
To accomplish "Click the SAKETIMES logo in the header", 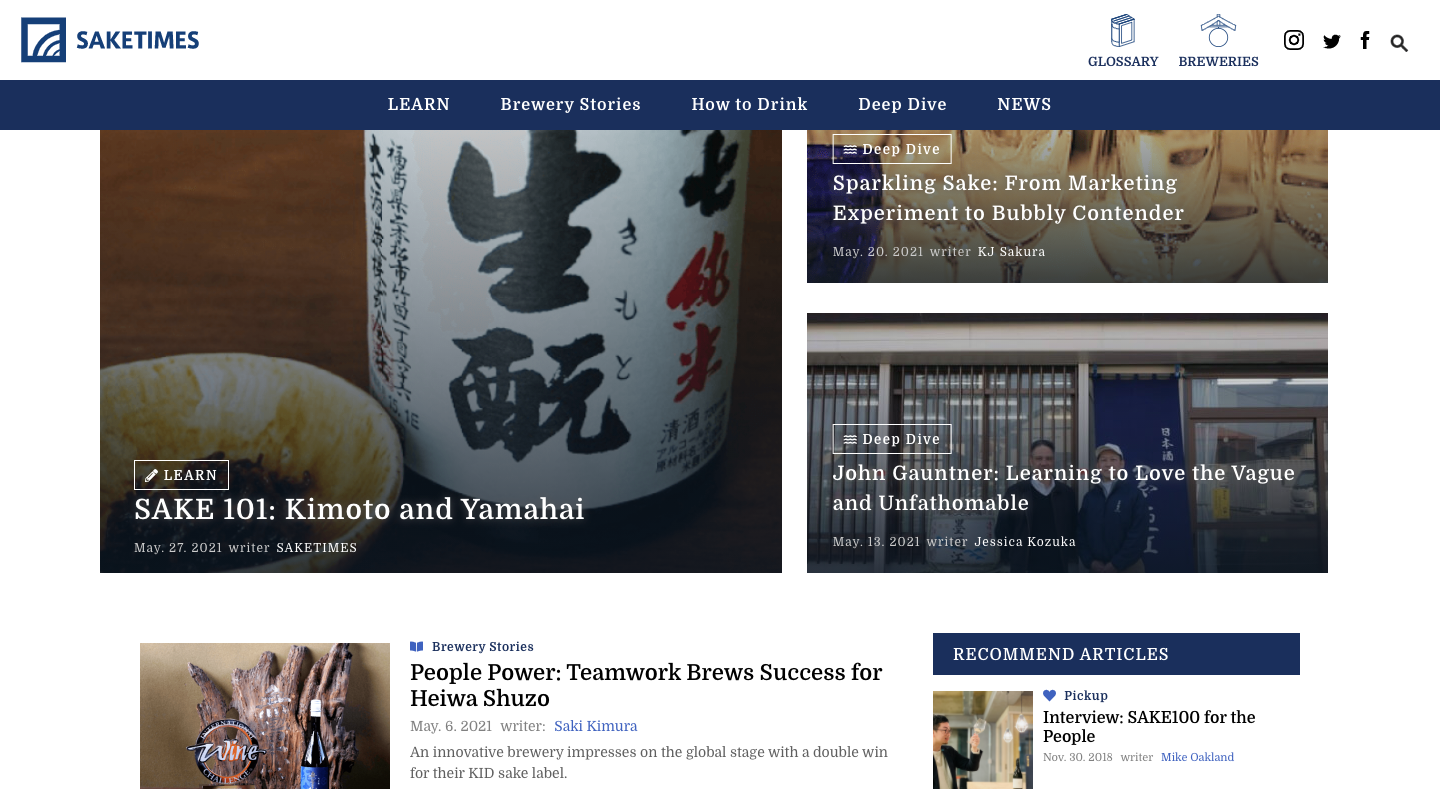I will 110,39.
